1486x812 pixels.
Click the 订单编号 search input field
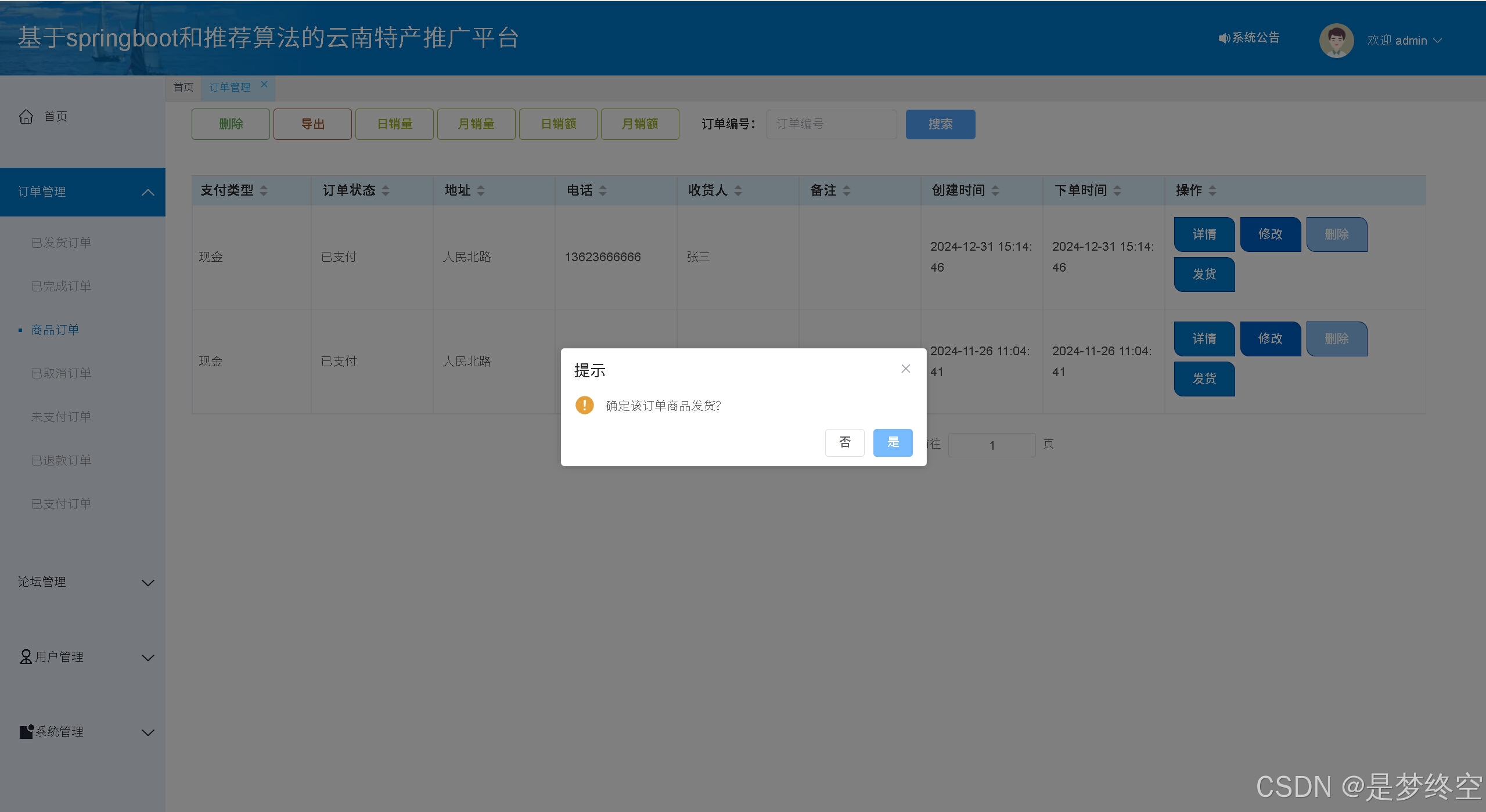click(831, 124)
